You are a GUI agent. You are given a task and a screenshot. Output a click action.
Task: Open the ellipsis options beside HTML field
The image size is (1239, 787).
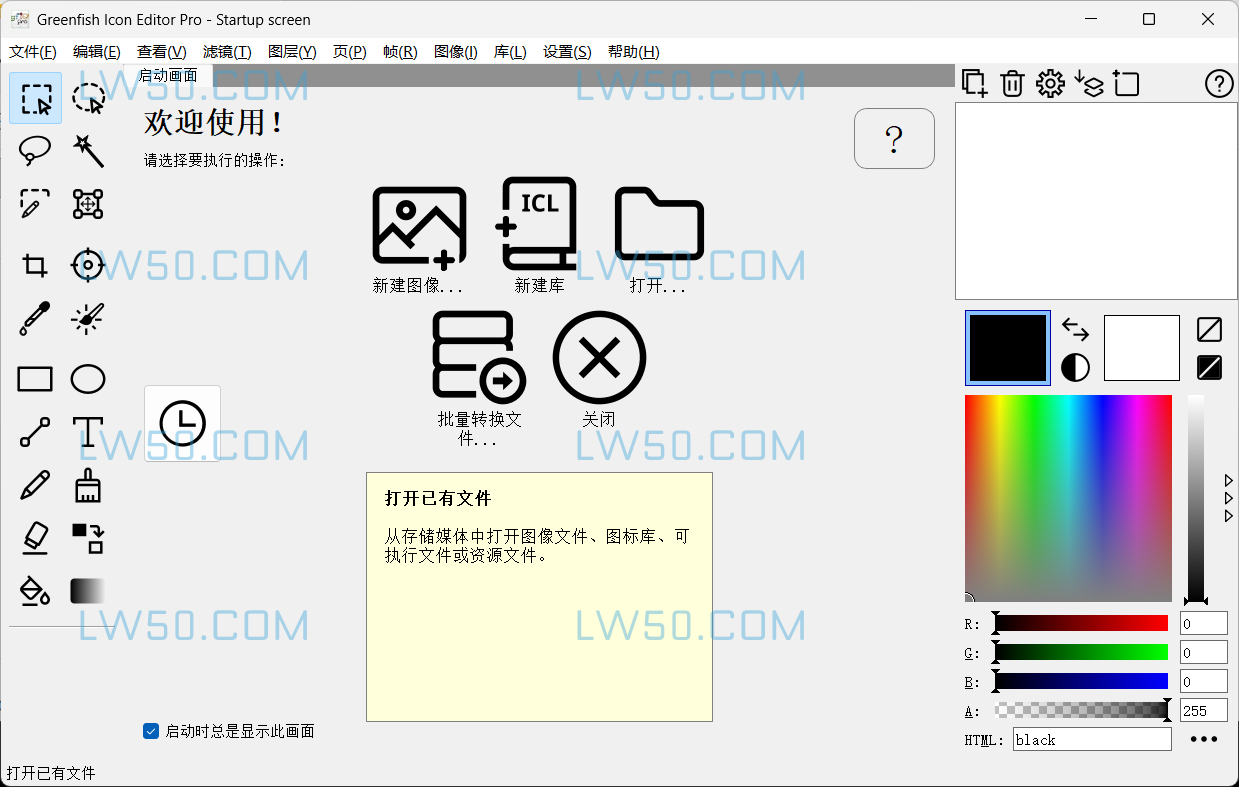tap(1204, 739)
